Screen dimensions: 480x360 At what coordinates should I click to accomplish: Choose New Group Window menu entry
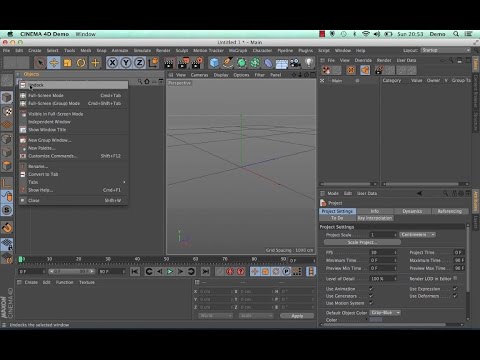[73, 140]
